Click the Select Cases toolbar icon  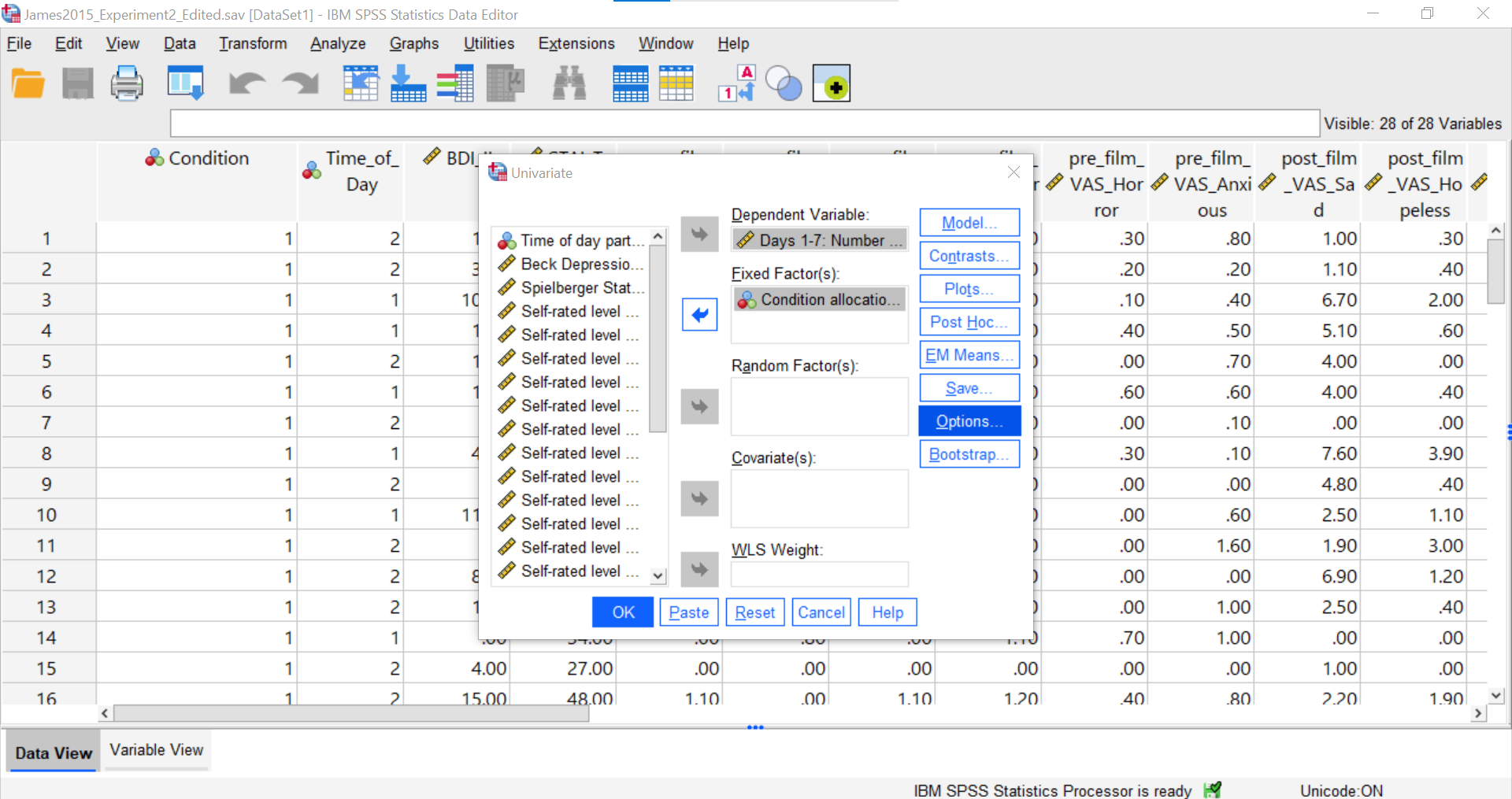[x=676, y=83]
